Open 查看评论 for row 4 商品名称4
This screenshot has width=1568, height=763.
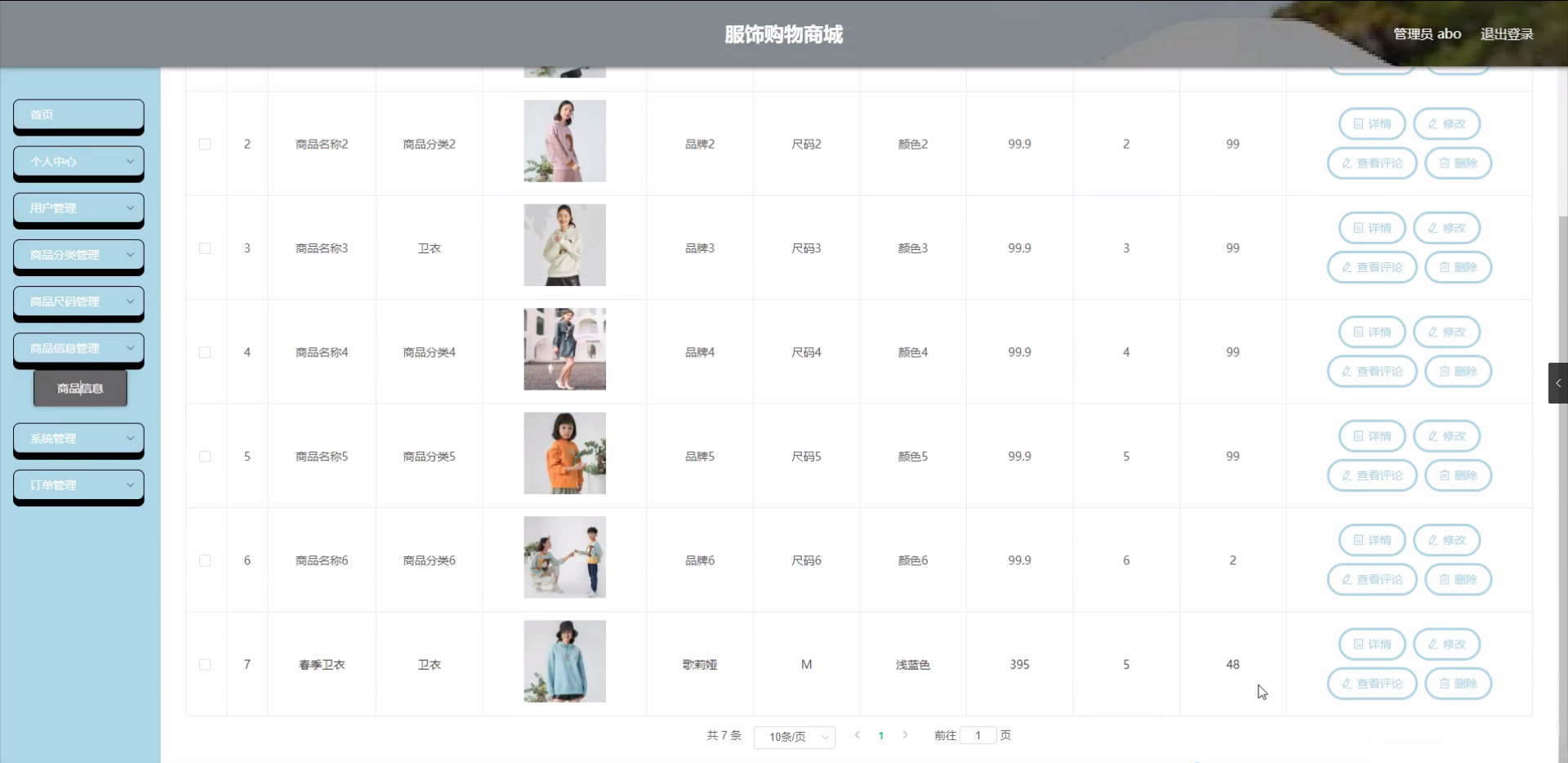pos(1372,371)
